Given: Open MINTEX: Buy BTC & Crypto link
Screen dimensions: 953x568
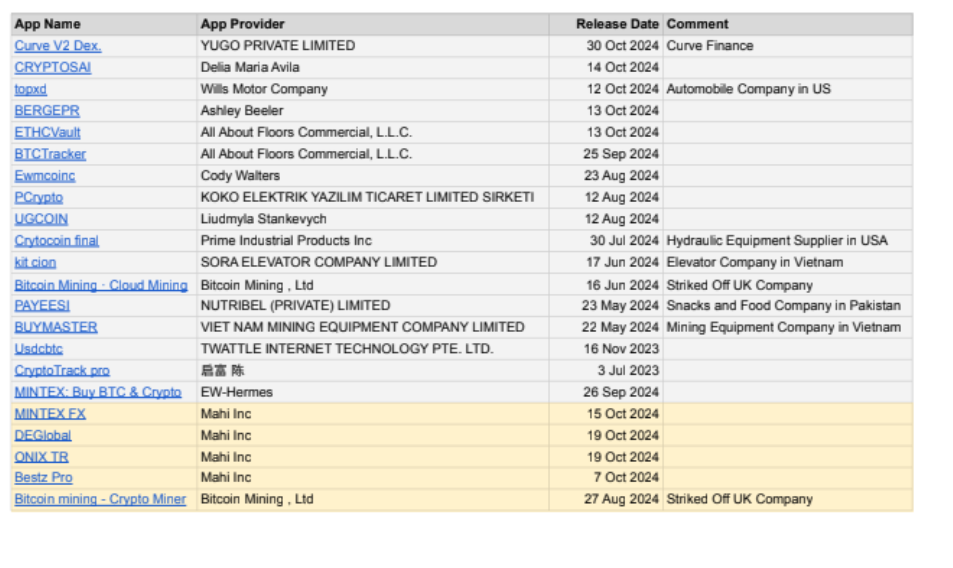Looking at the screenshot, I should (98, 392).
